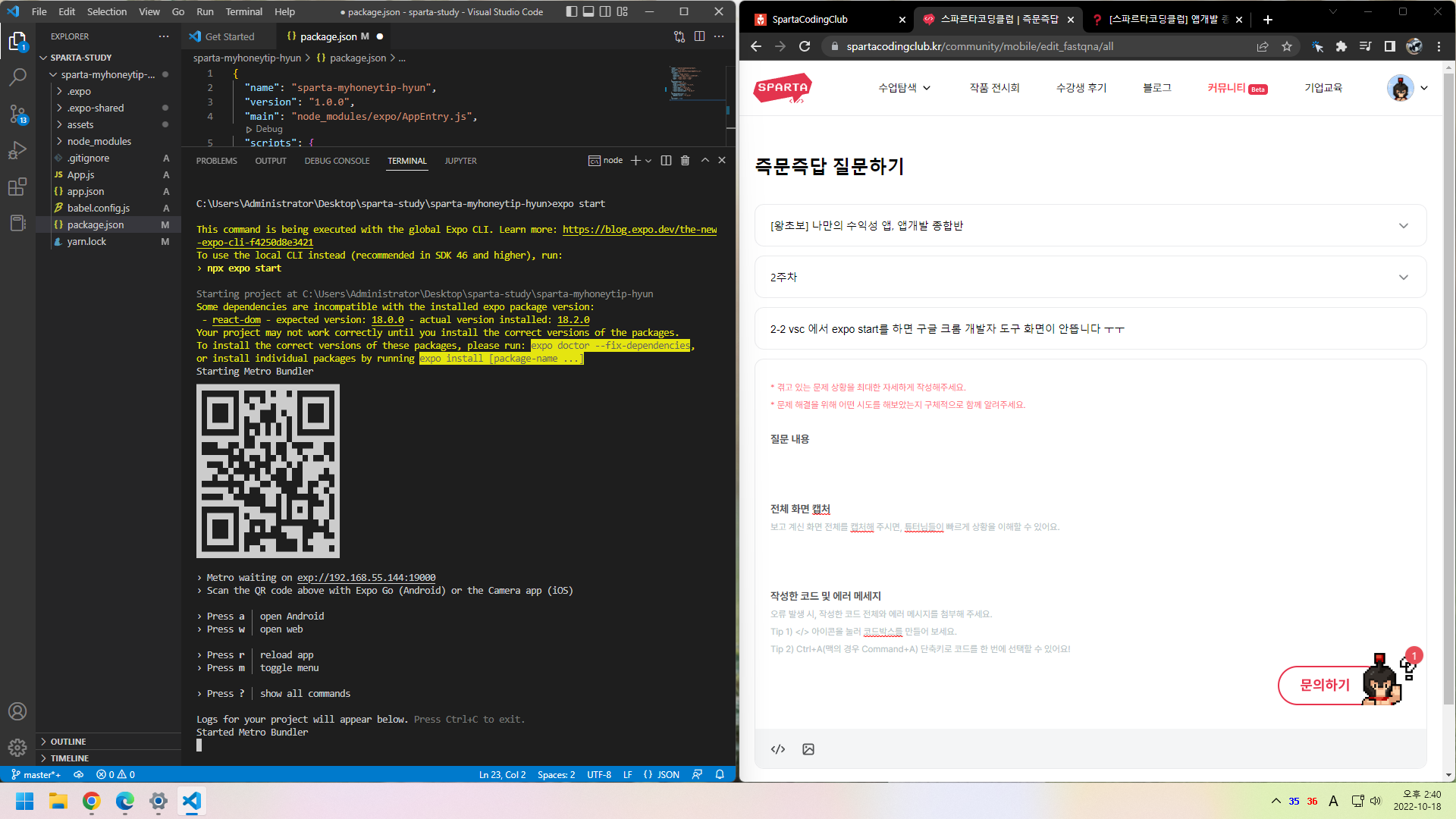Image resolution: width=1456 pixels, height=819 pixels.
Task: Kill the terminal with trash icon
Action: click(x=686, y=161)
